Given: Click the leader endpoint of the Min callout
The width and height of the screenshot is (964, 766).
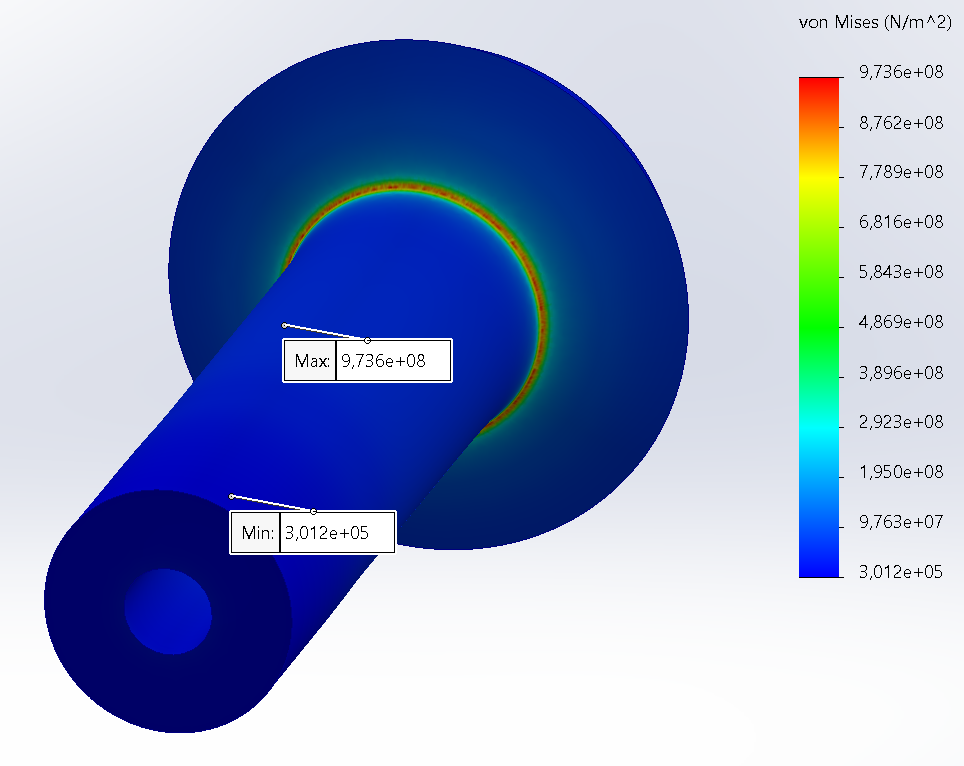Looking at the screenshot, I should (x=231, y=496).
